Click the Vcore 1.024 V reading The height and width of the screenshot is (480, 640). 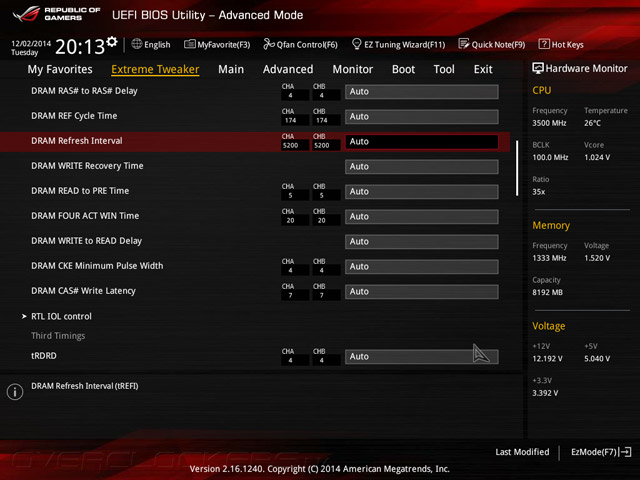pyautogui.click(x=597, y=157)
